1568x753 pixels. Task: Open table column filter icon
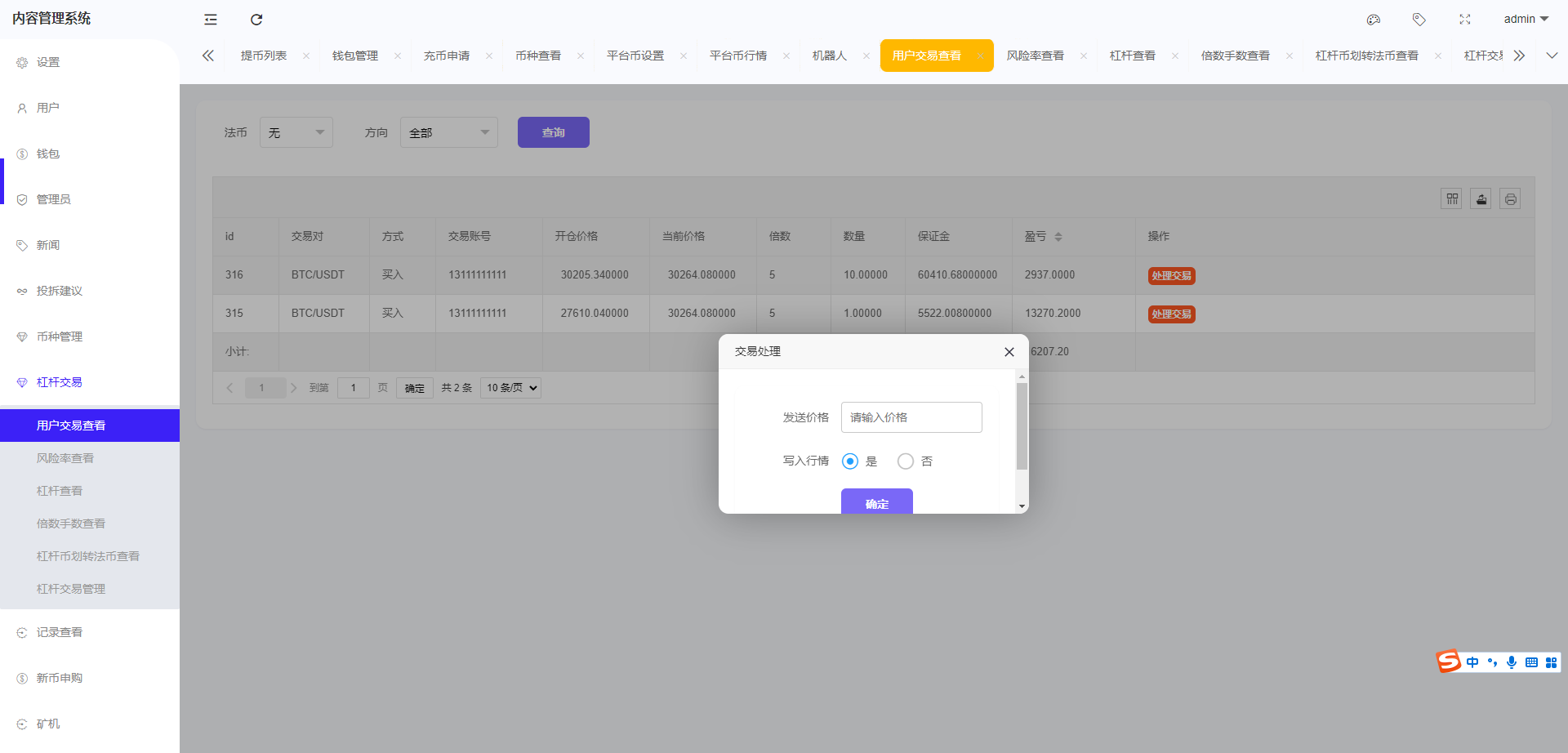pos(1451,199)
